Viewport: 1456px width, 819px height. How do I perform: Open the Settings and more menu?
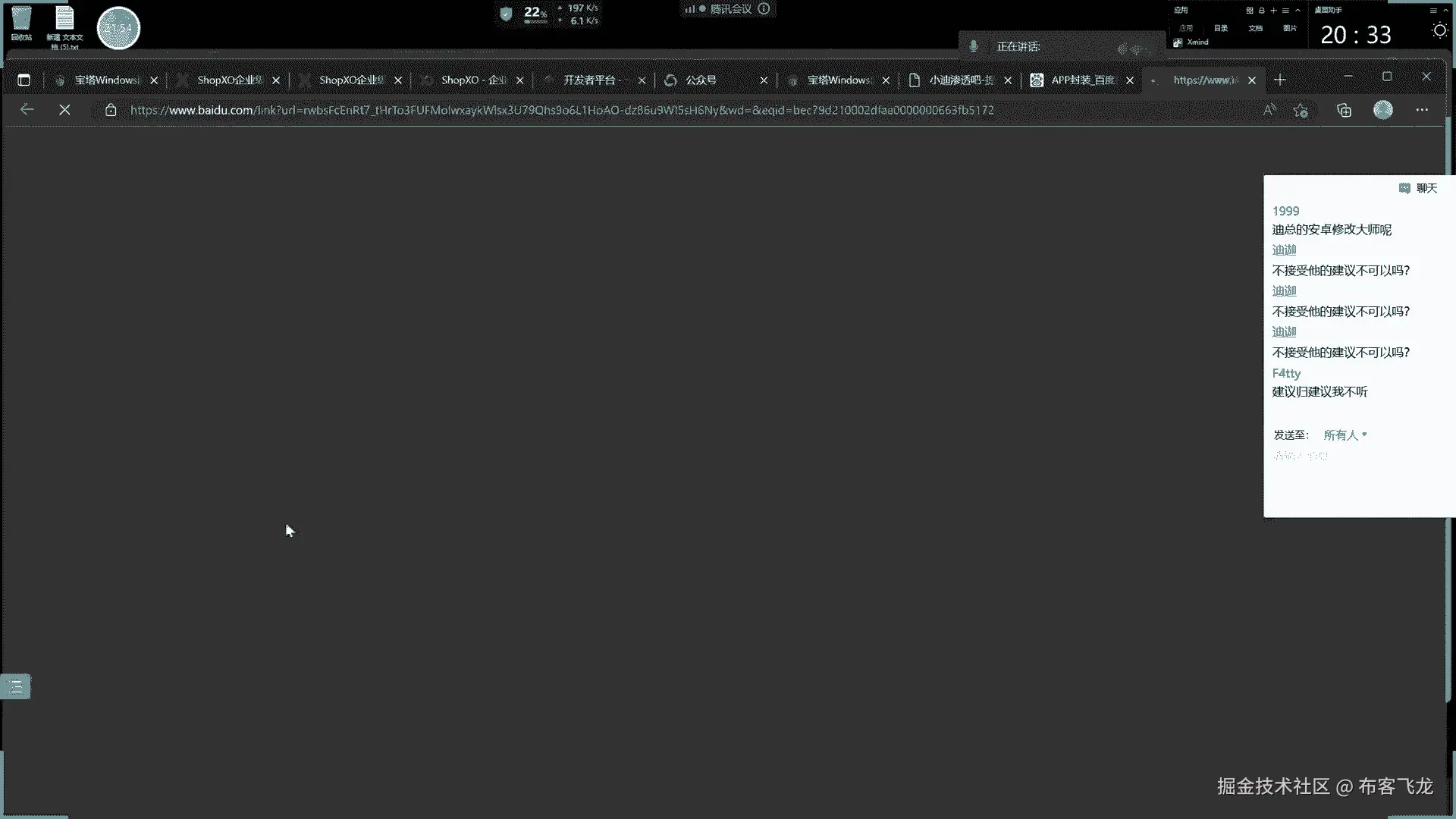(x=1422, y=110)
